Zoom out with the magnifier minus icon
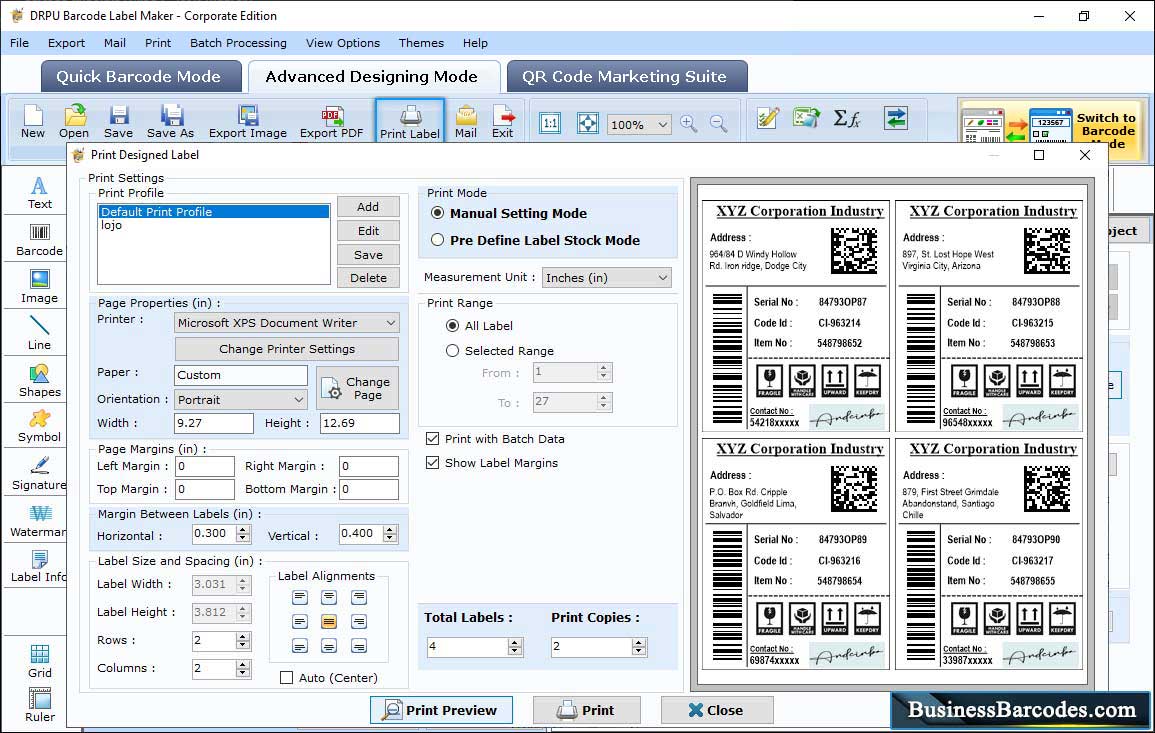The width and height of the screenshot is (1155, 733). pos(718,123)
